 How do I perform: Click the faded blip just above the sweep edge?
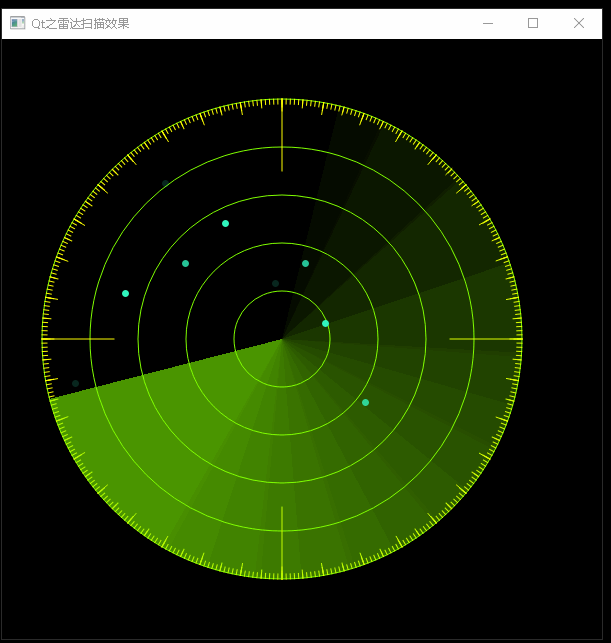coord(75,383)
